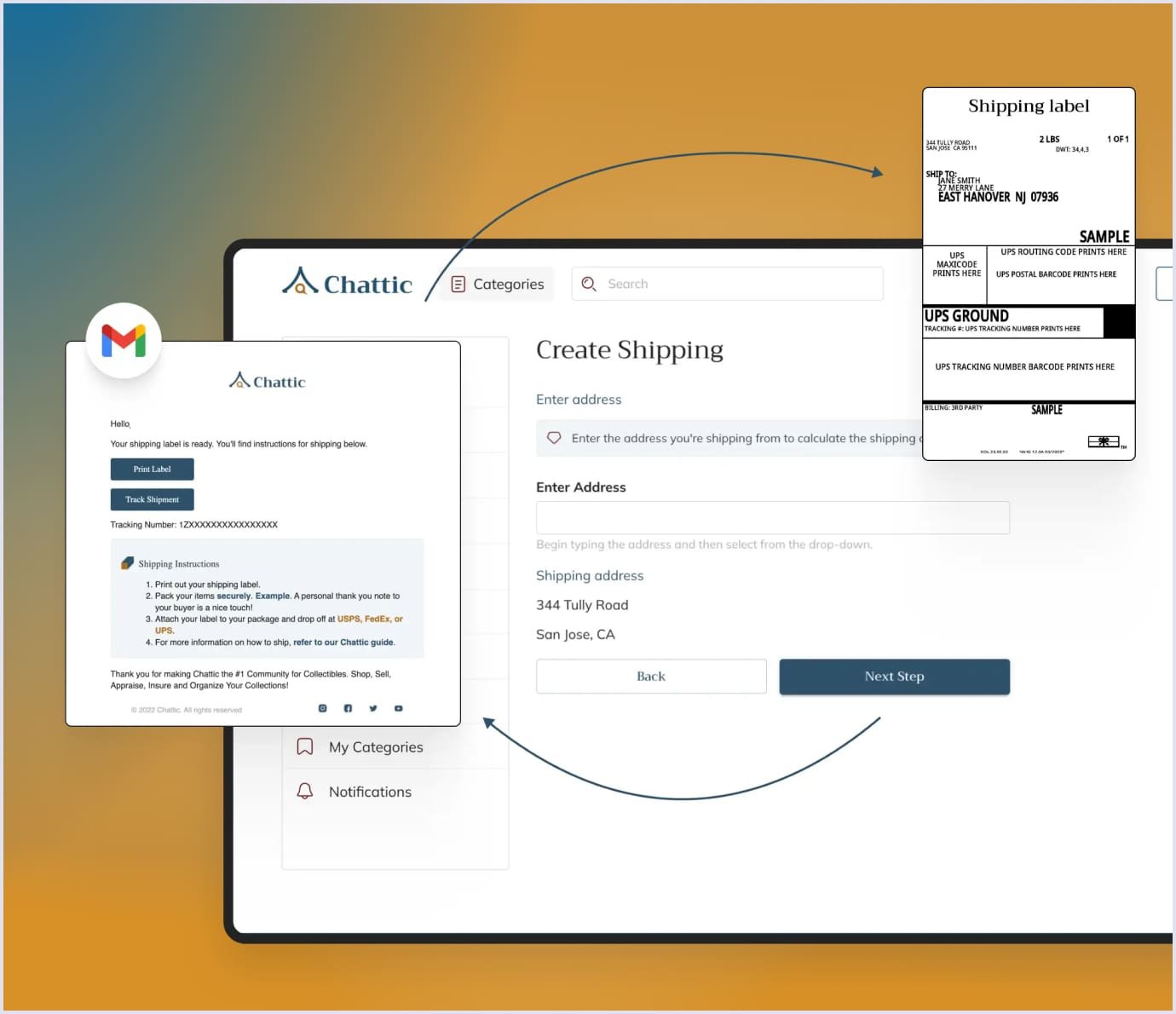Image resolution: width=1176 pixels, height=1014 pixels.
Task: Click the Gmail icon above the email
Action: tap(124, 340)
